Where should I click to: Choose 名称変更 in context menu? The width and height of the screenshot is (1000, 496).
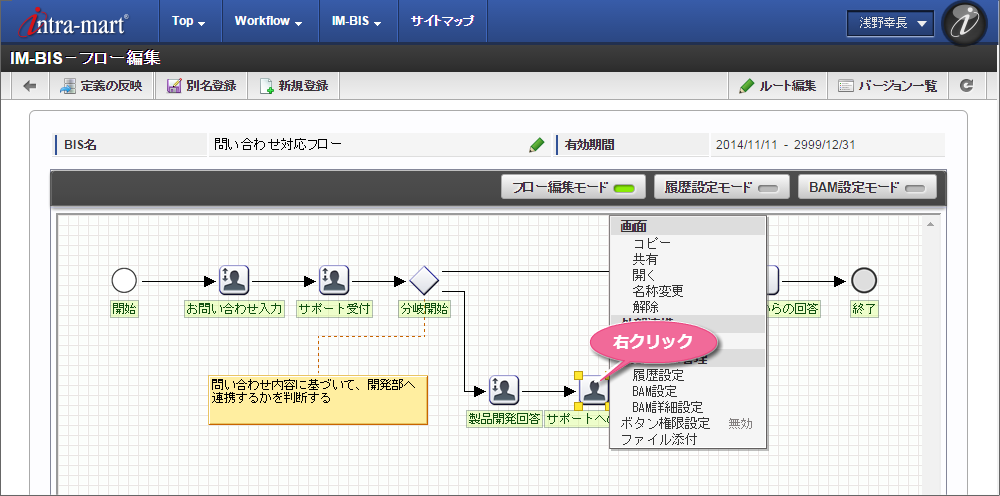pyautogui.click(x=658, y=291)
